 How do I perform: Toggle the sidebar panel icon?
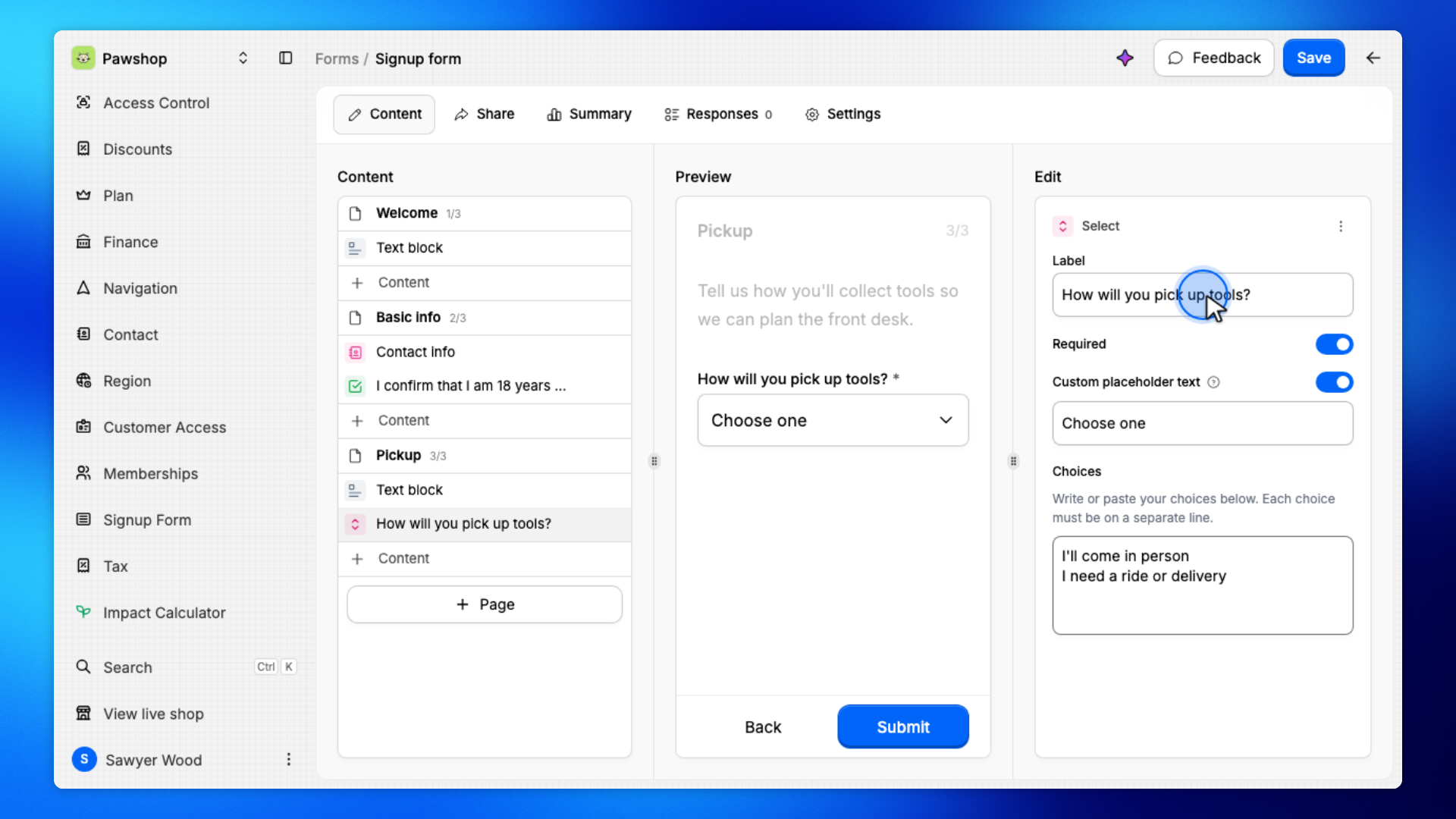286,58
